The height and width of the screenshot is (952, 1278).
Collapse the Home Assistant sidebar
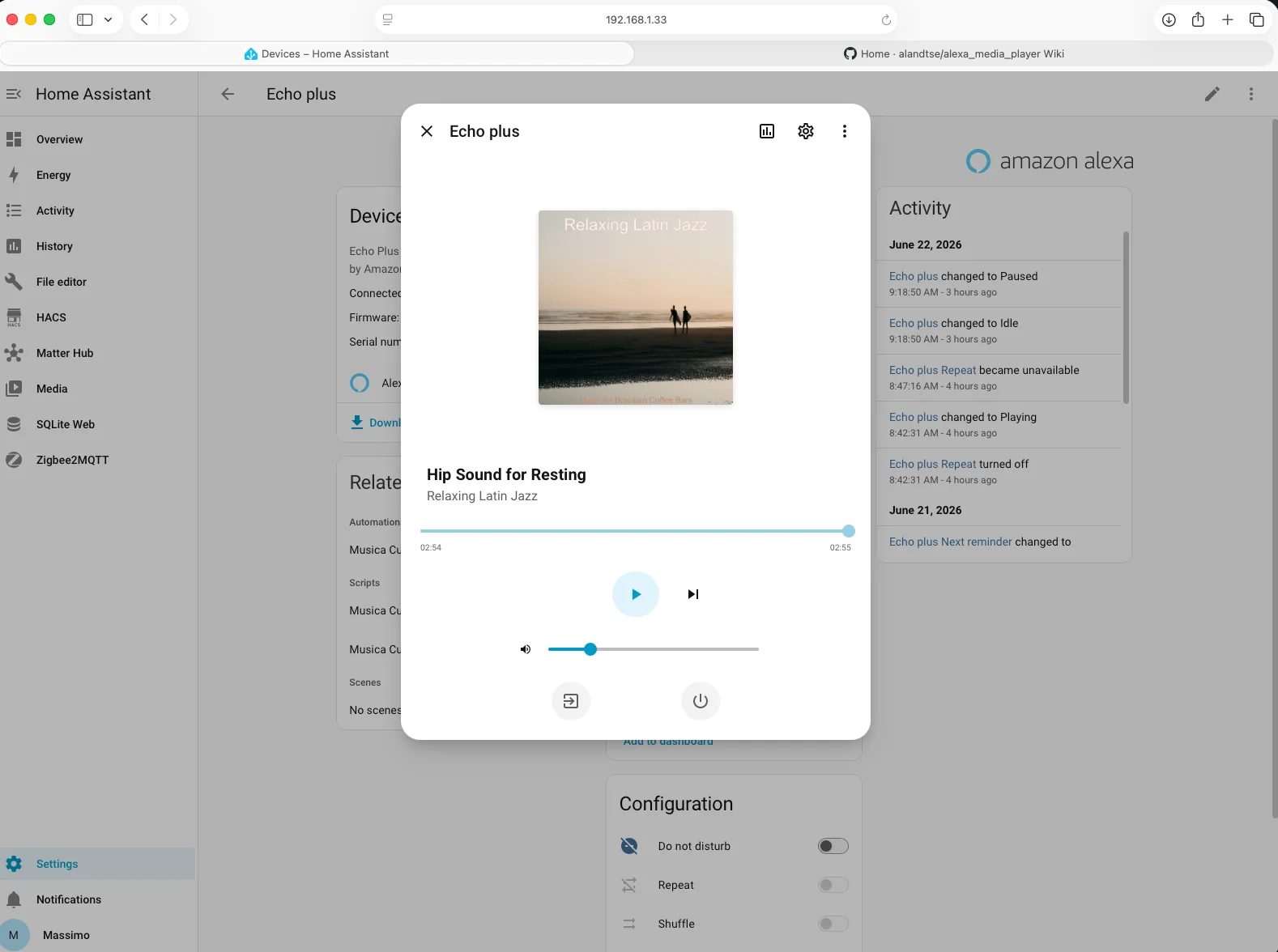(14, 94)
